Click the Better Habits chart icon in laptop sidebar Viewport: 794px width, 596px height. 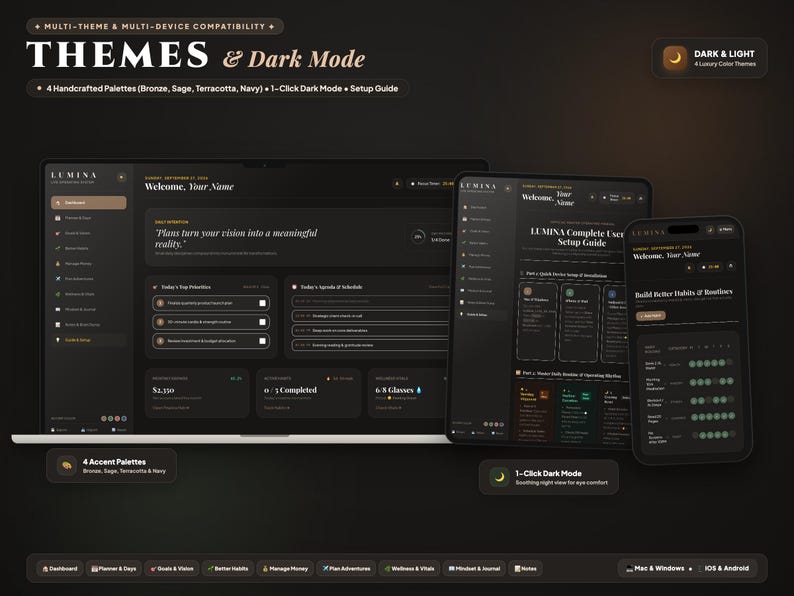pyautogui.click(x=58, y=248)
